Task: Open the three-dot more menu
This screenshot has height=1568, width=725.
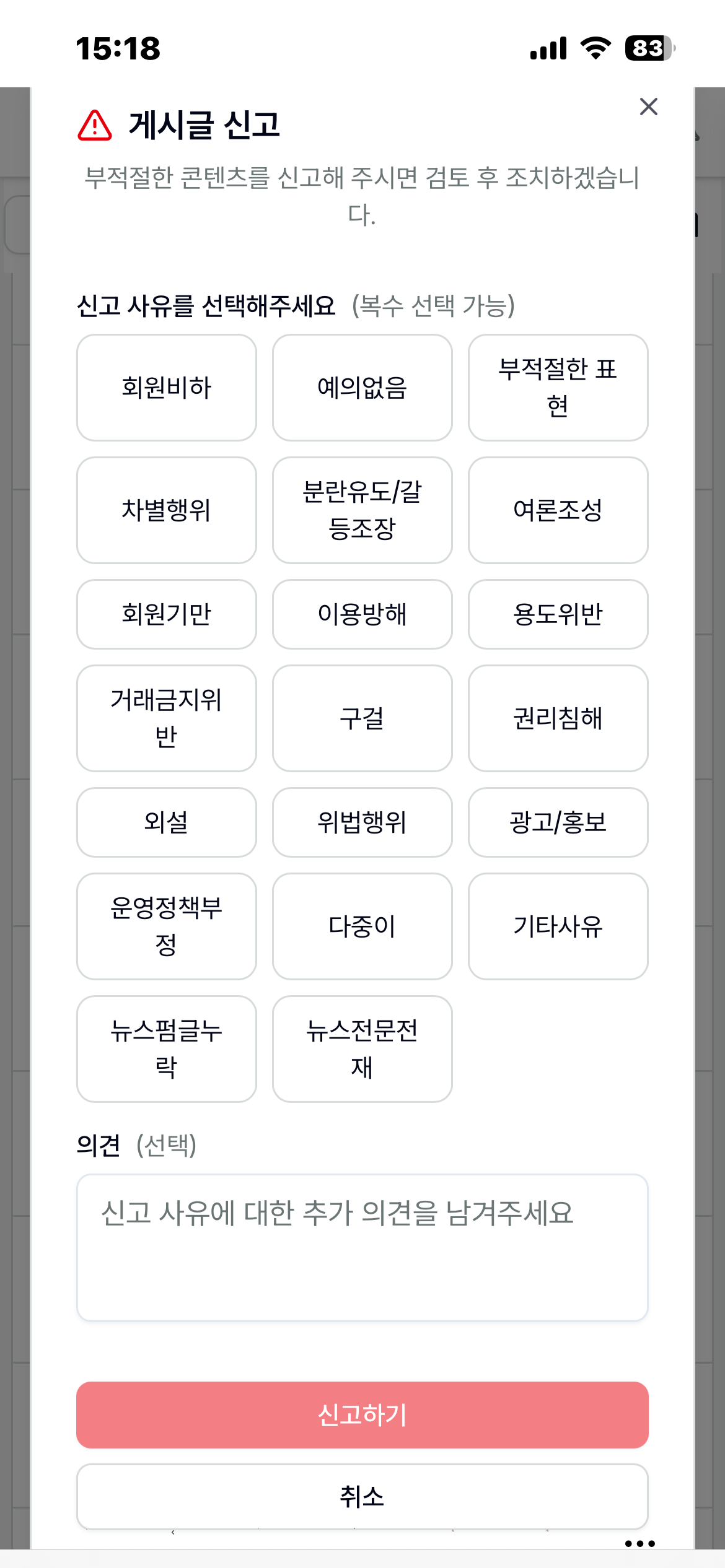Action: click(639, 1543)
